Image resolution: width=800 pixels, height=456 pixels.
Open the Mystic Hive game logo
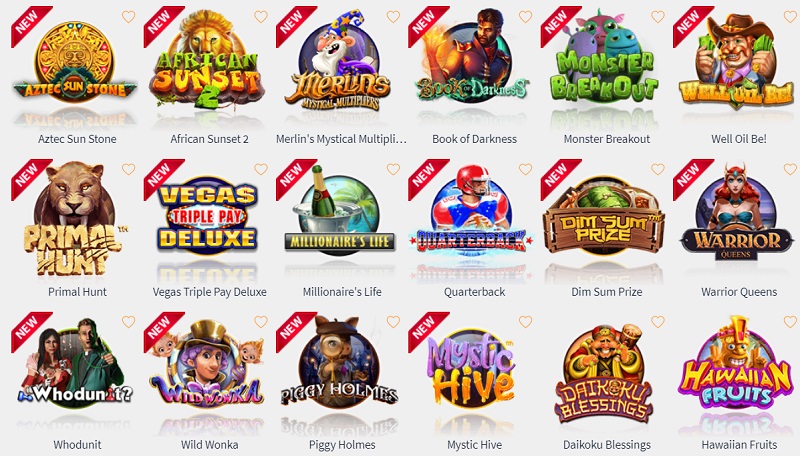(x=472, y=368)
